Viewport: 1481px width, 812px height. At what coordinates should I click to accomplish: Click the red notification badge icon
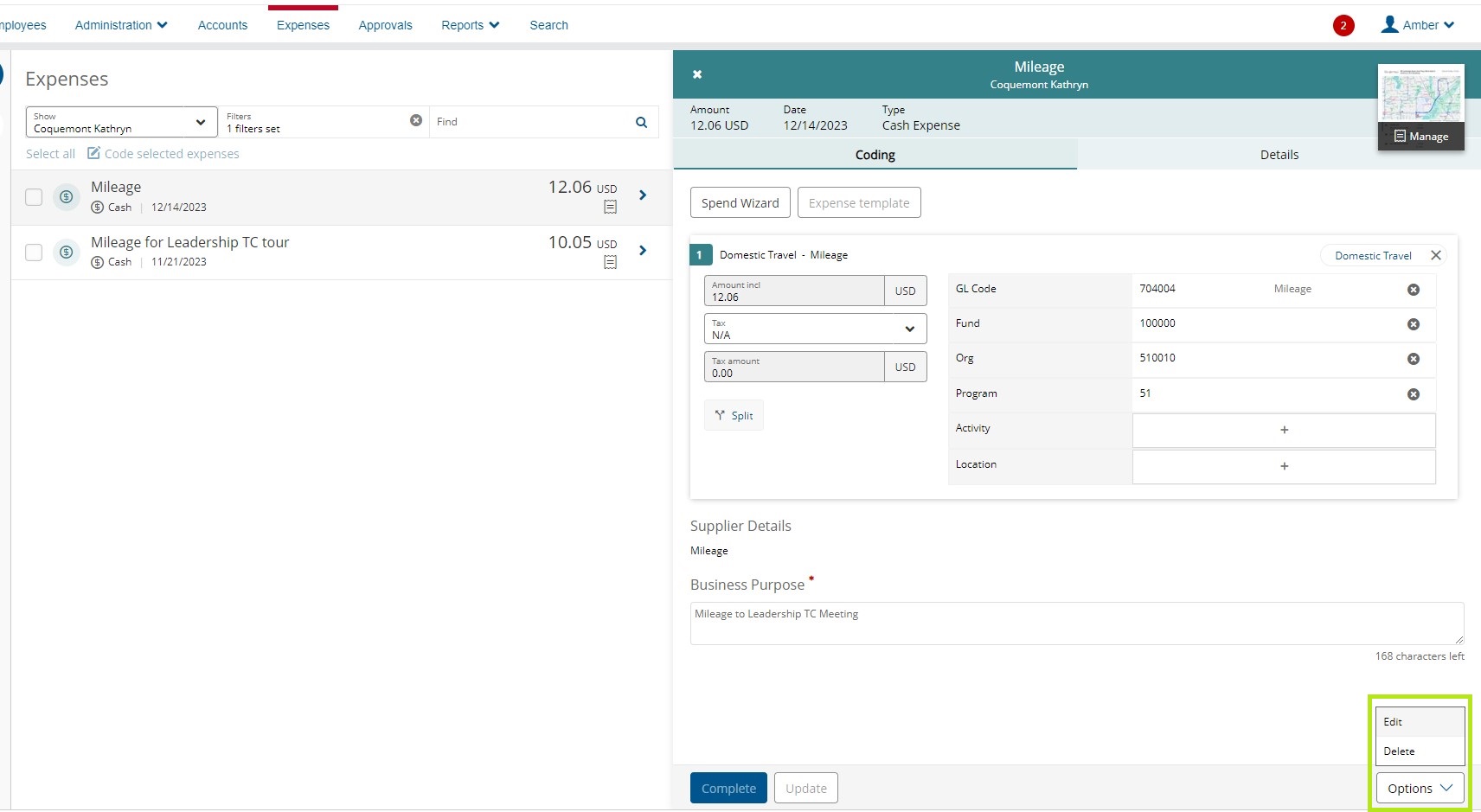tap(1343, 25)
